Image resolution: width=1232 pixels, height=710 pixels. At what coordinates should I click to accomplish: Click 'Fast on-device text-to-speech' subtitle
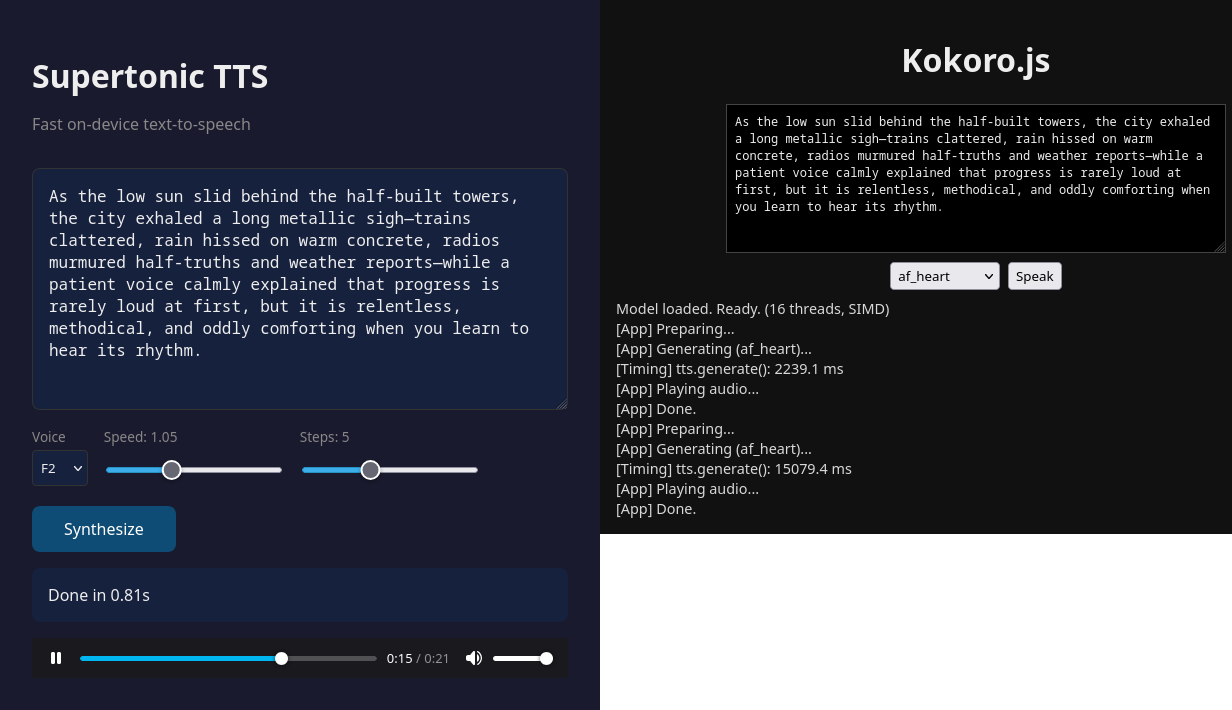coord(141,124)
